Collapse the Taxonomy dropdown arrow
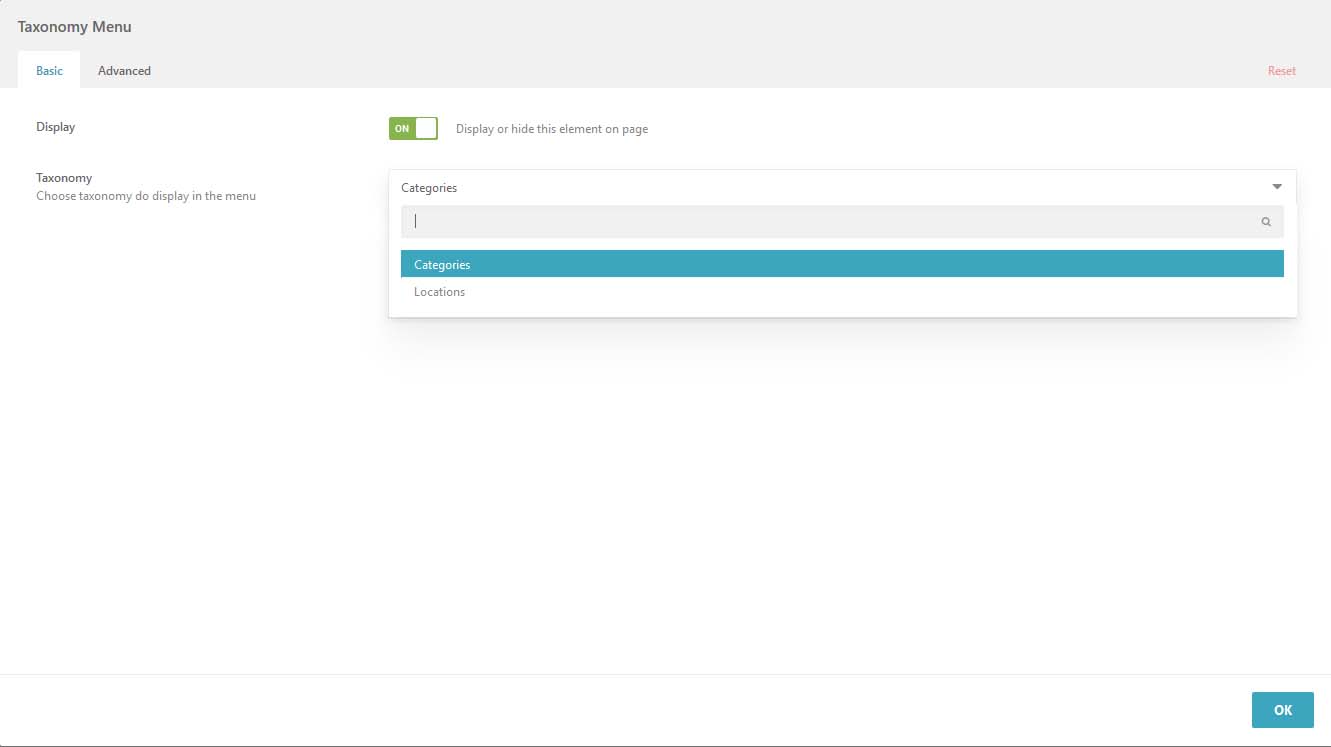 pos(1277,187)
